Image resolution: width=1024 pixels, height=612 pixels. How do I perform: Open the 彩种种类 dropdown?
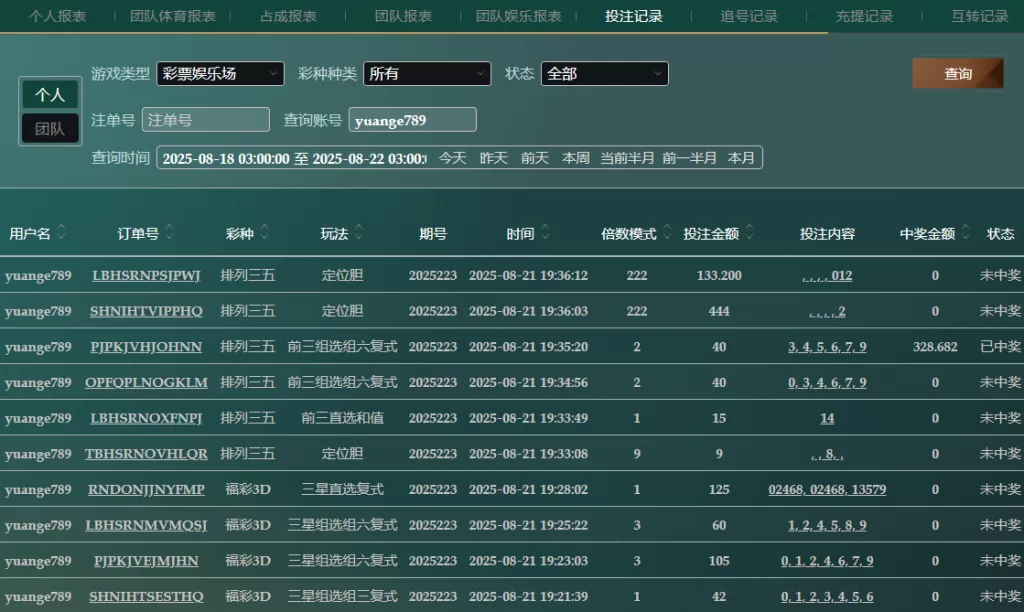pos(427,74)
